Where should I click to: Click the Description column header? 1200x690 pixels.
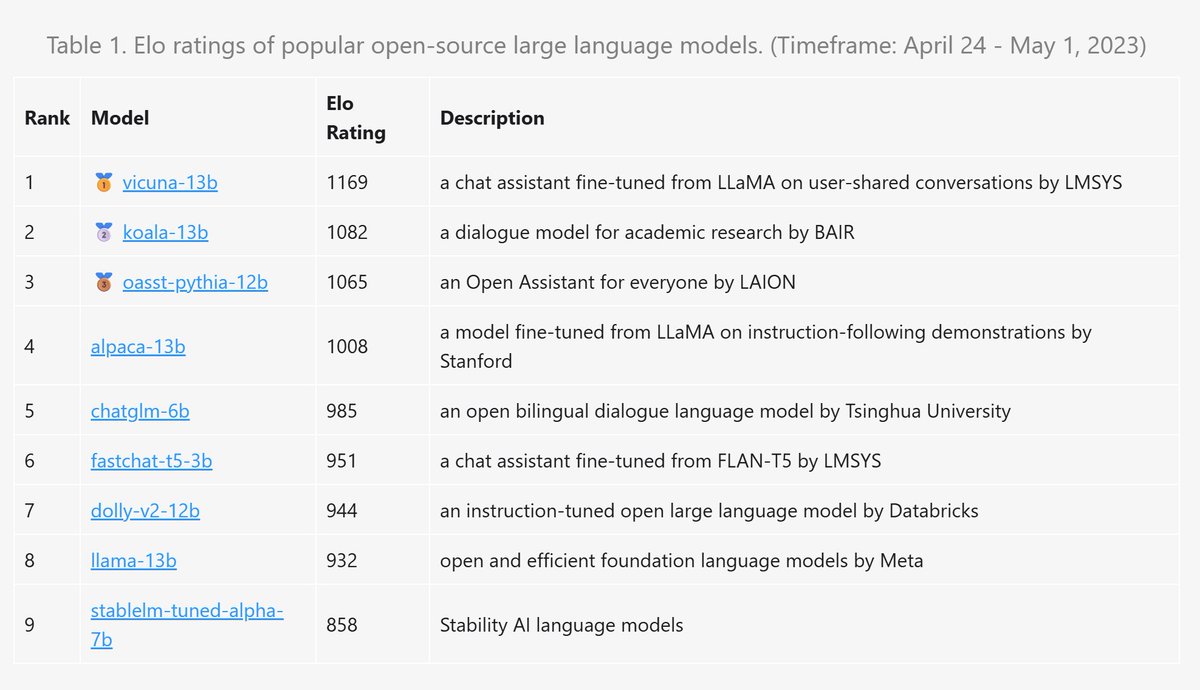pos(492,118)
